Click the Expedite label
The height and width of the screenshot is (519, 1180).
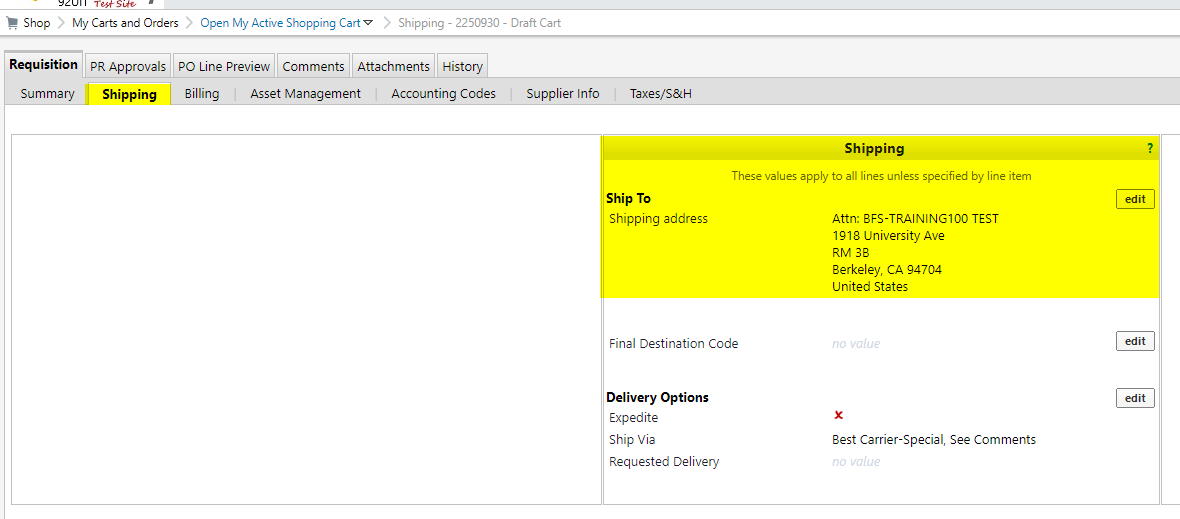point(634,417)
